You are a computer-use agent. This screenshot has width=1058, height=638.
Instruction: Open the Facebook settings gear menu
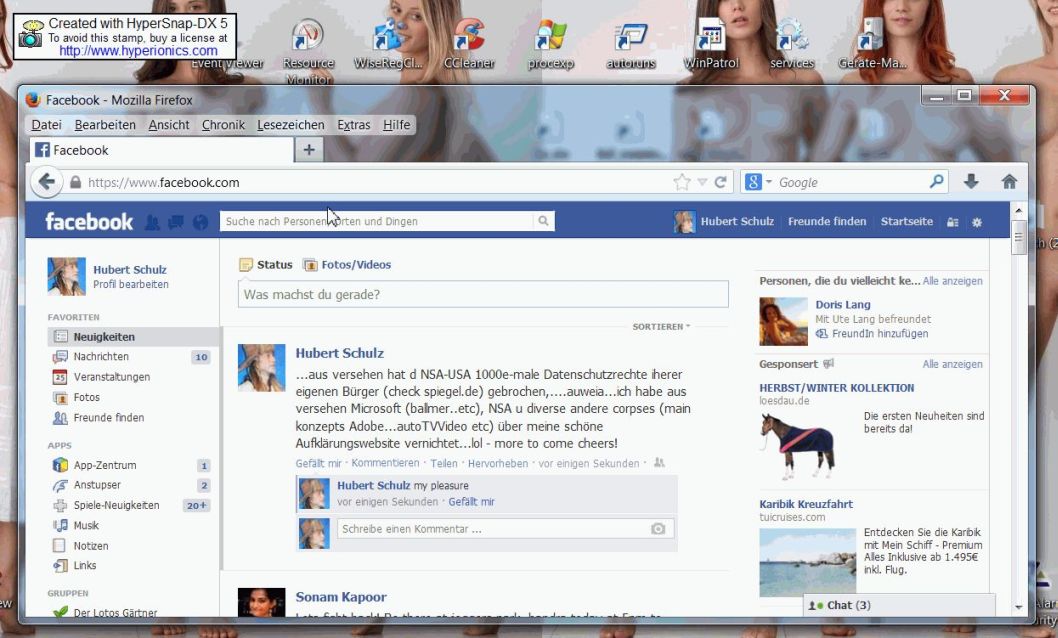(977, 222)
